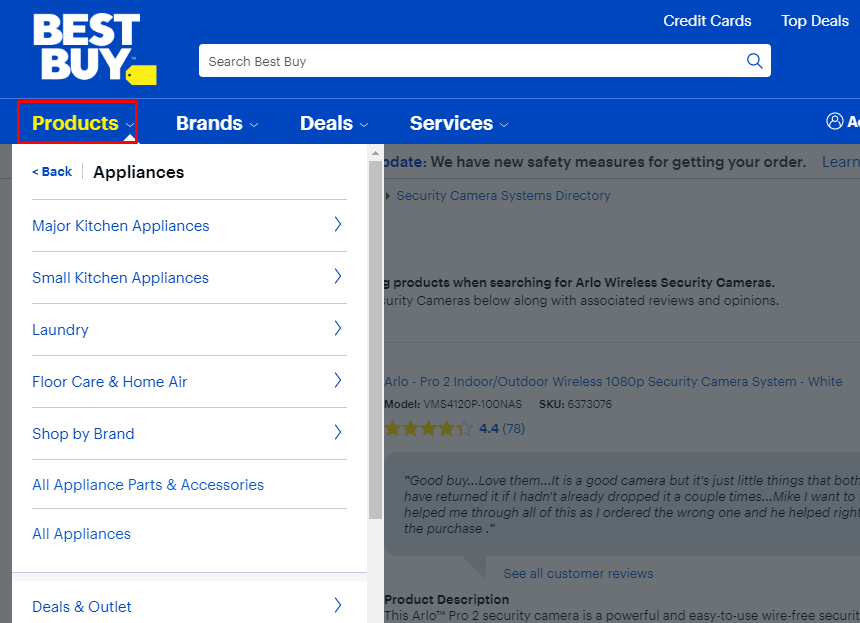Expand Floor Care & Home Air chevron
Viewport: 860px width, 623px height.
tap(338, 380)
